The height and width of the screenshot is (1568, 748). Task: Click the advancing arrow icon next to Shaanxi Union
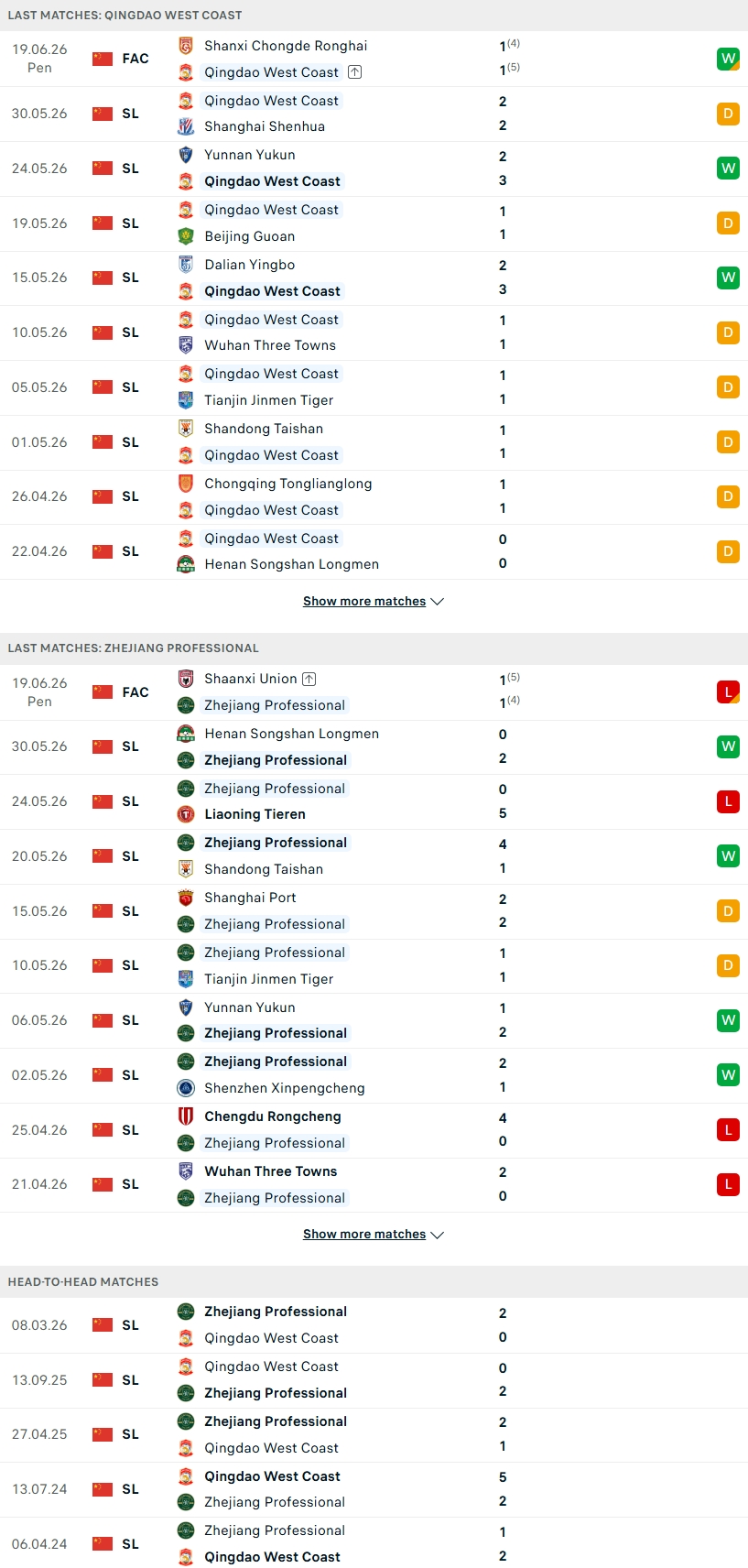pyautogui.click(x=309, y=679)
